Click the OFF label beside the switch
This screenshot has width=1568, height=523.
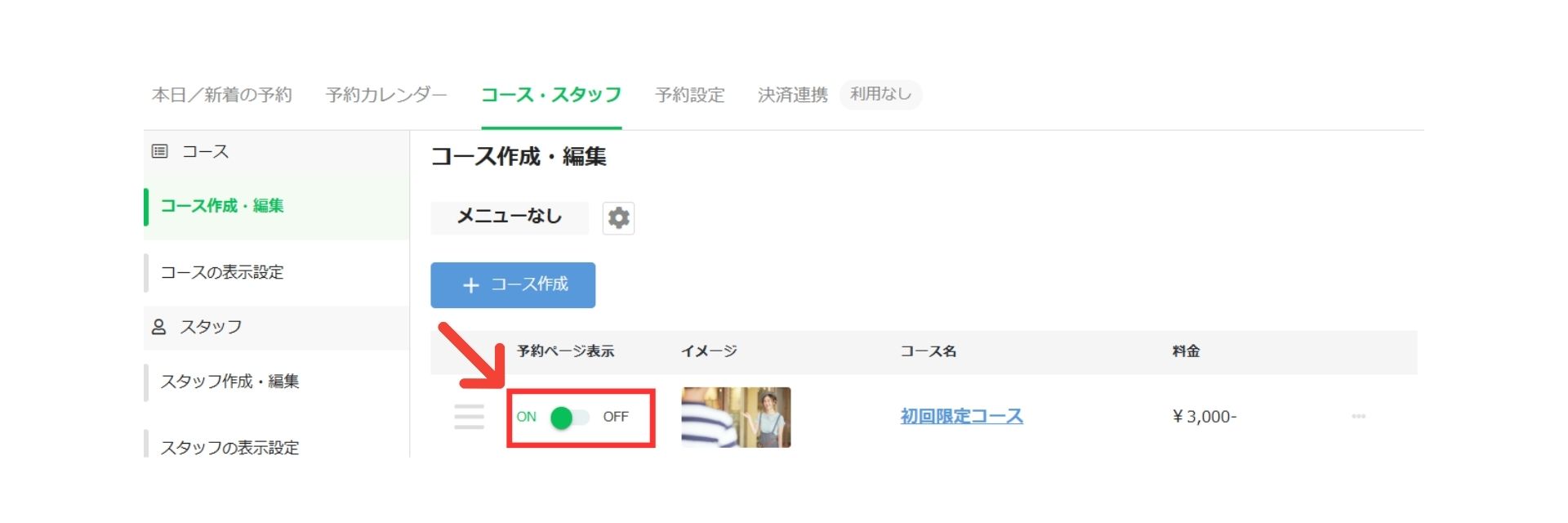click(616, 417)
